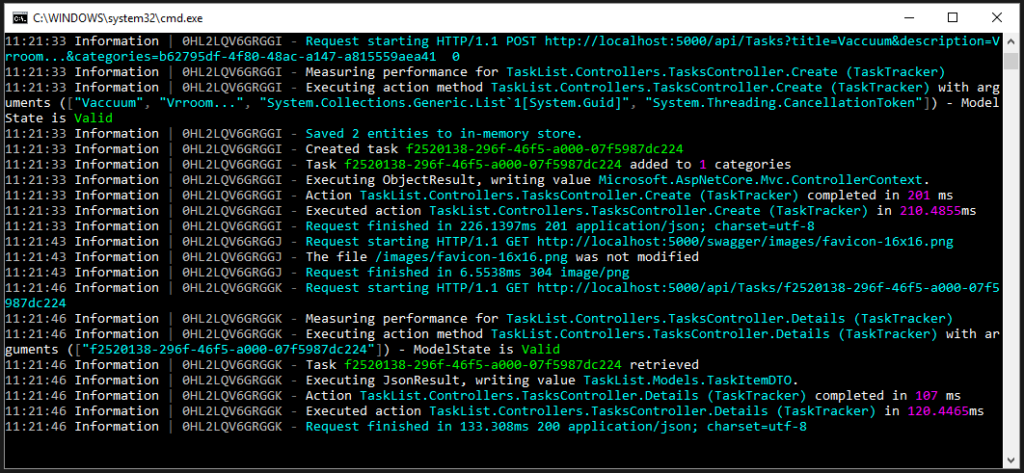Click the 'Request finished in 6.5538ms 304' line
Viewport: 1024px width, 473px height.
(466, 272)
